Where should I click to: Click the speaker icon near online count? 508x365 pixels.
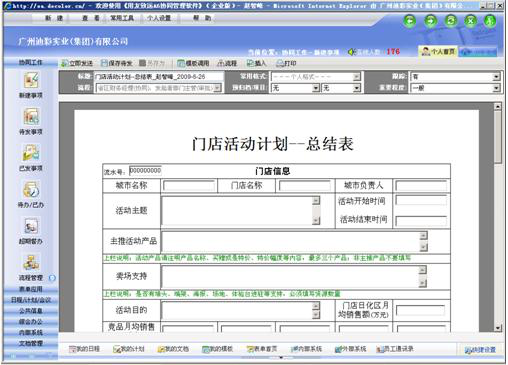click(x=351, y=52)
